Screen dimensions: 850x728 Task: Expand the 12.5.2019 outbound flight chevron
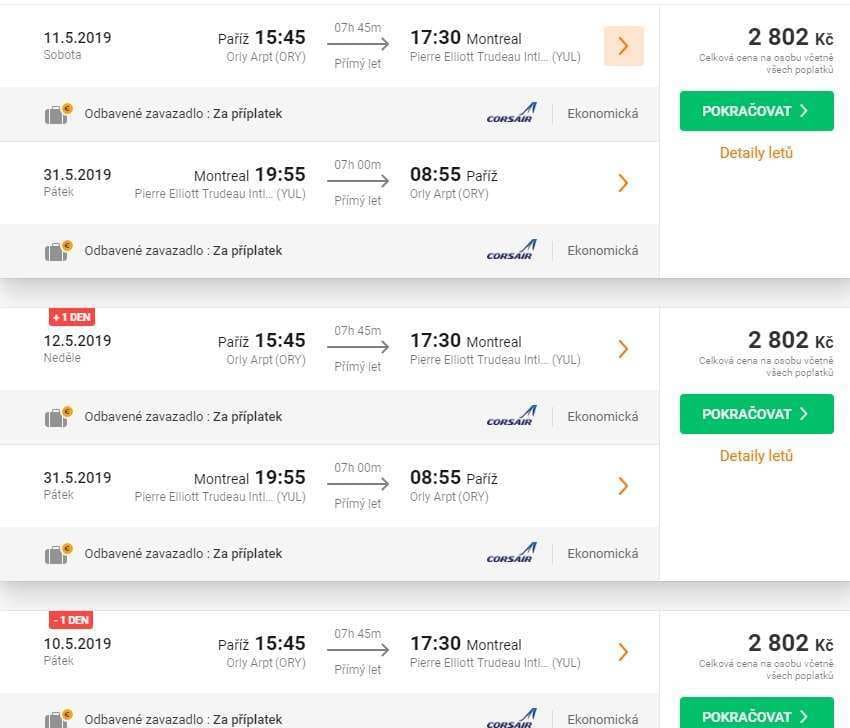[623, 349]
